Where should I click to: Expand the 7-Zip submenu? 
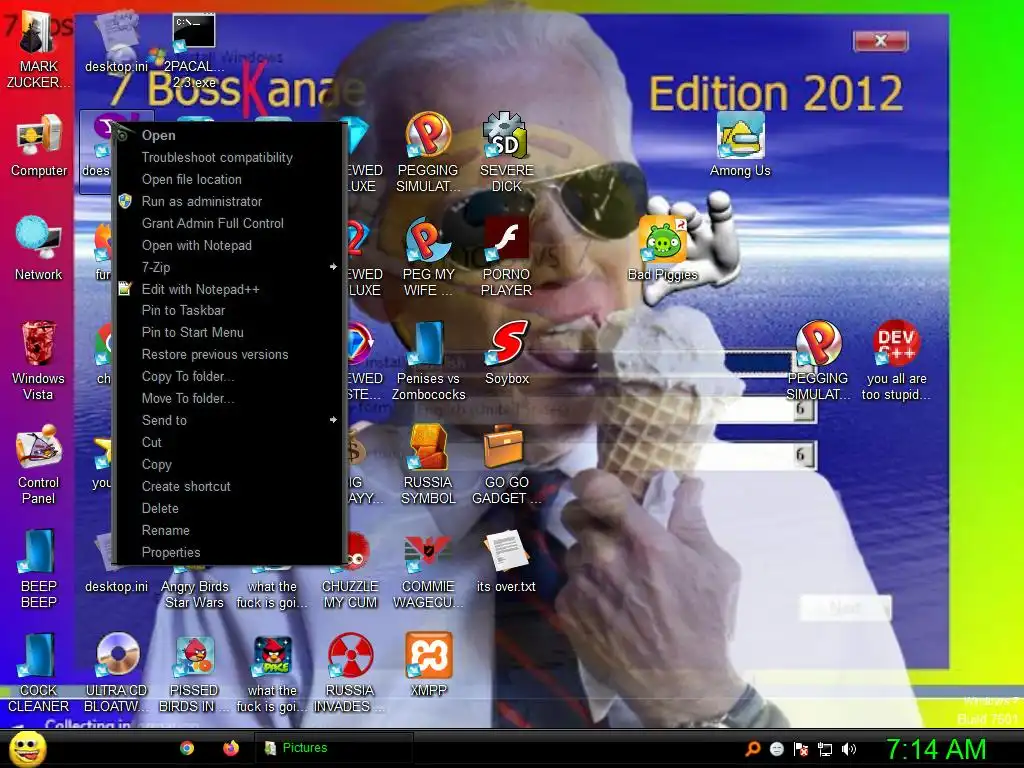(229, 267)
